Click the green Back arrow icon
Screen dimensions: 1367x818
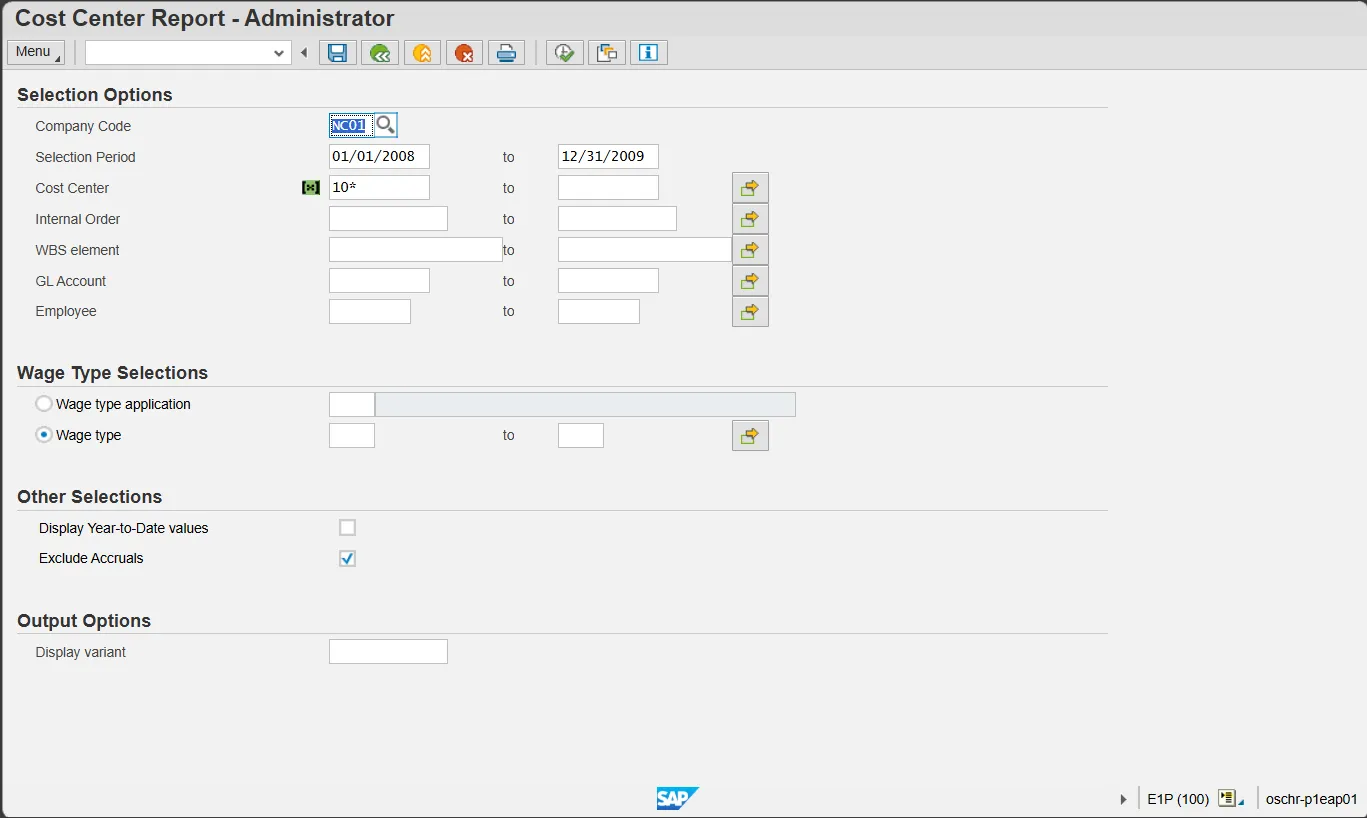point(380,53)
